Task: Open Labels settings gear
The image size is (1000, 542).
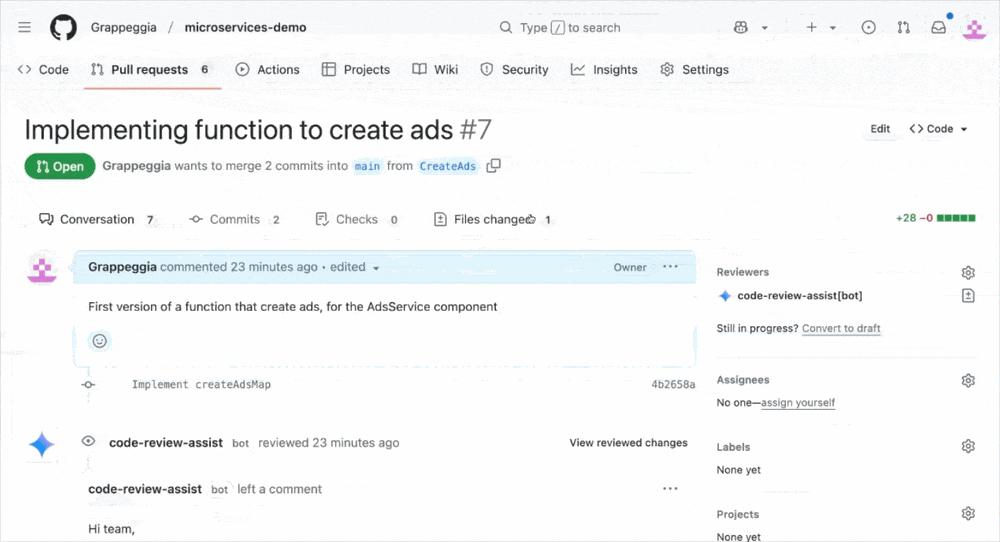Action: click(967, 447)
